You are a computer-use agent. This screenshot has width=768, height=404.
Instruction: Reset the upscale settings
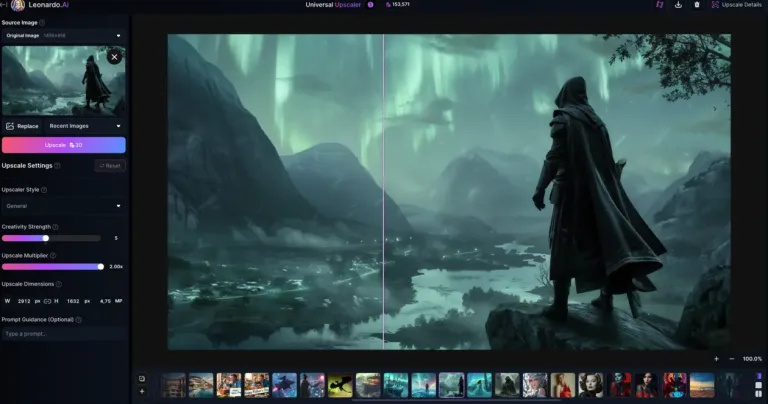click(x=110, y=166)
